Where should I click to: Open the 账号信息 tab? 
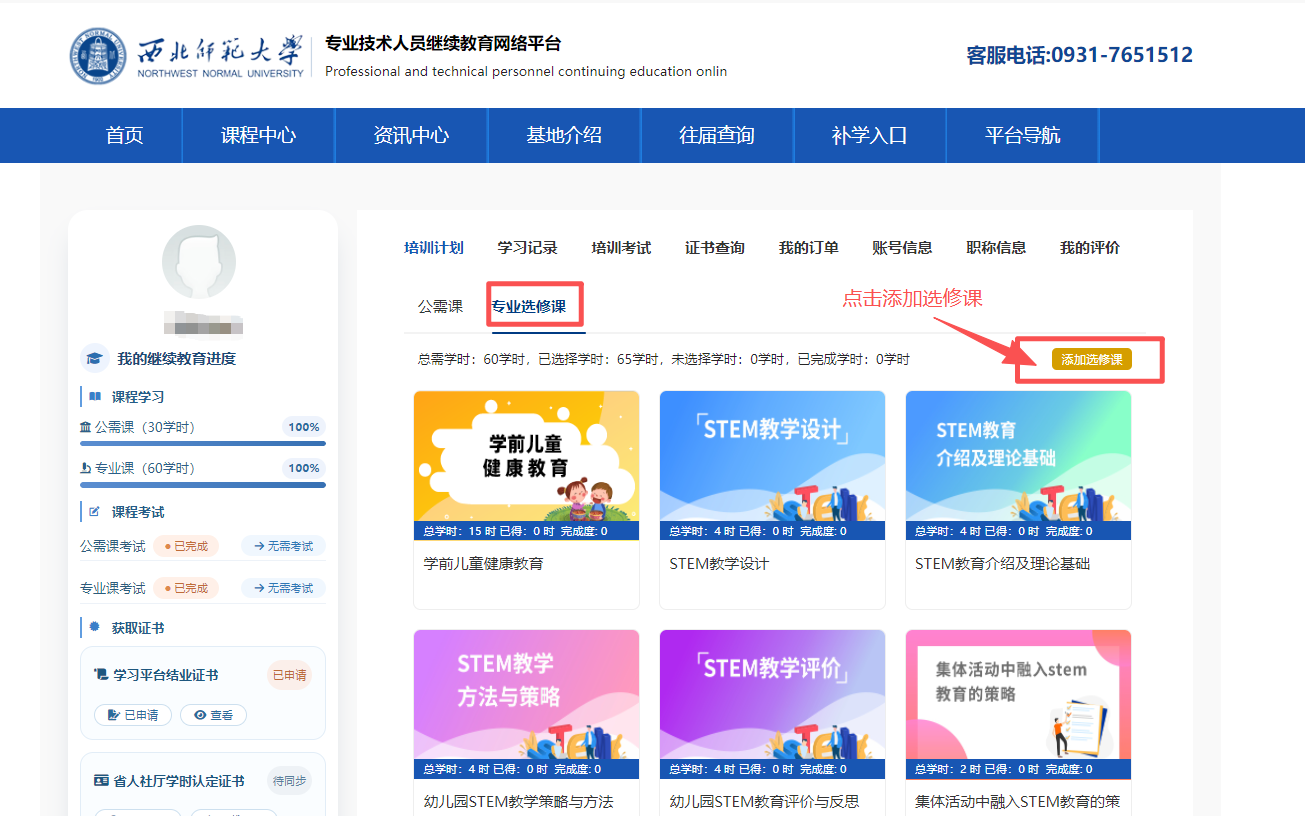click(902, 248)
